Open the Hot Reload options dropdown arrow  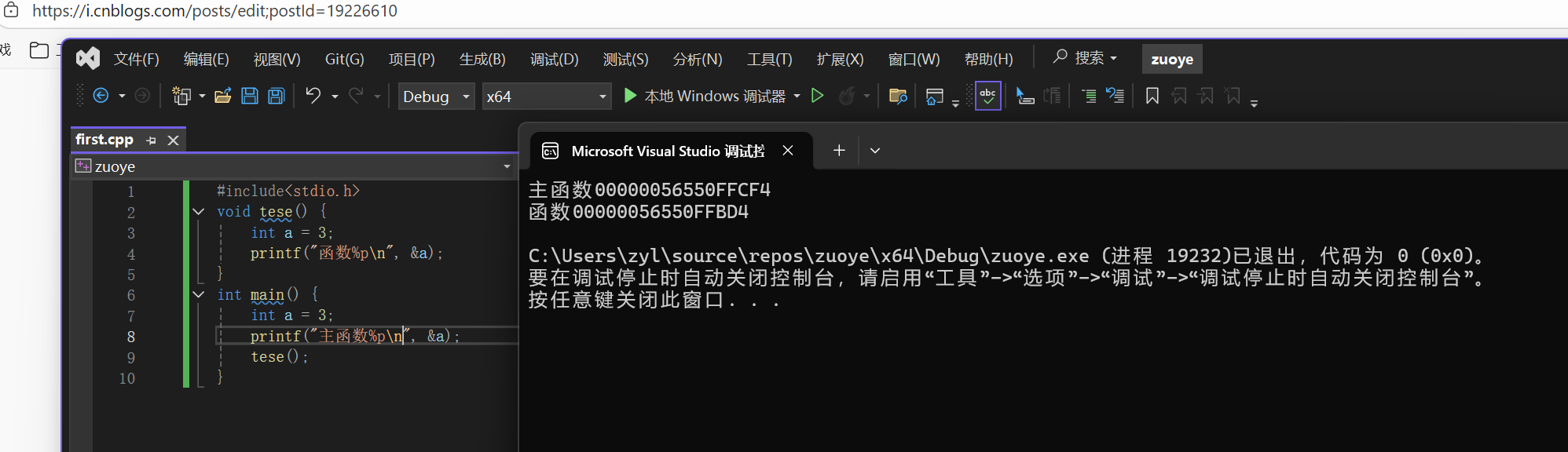[x=866, y=96]
